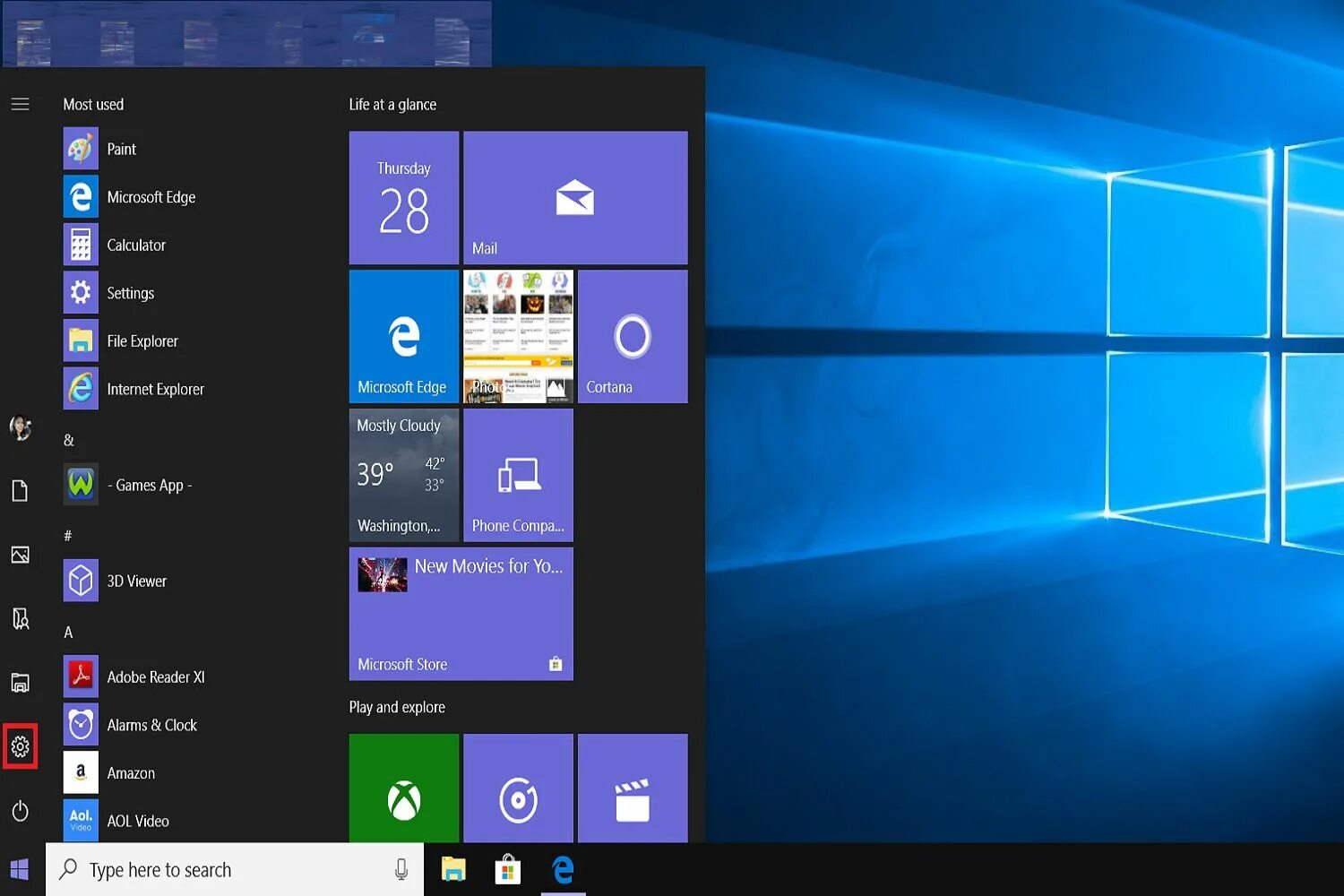Open the Calendar tile showing Thursday 28
1344x896 pixels.
pos(404,198)
